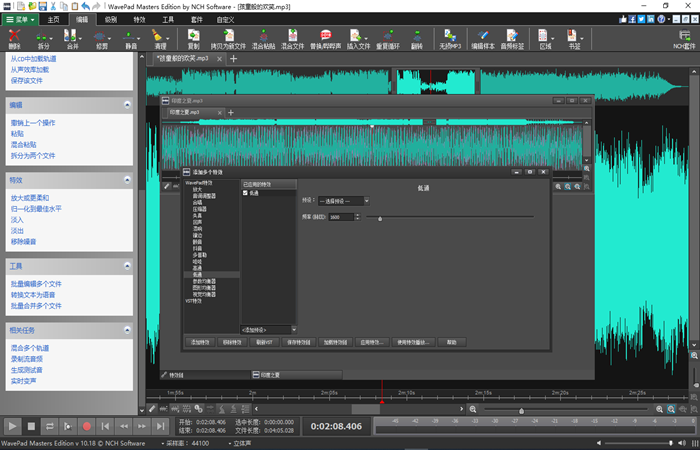Open the green 菜单 dropdown button
The image size is (700, 450).
(x=20, y=19)
